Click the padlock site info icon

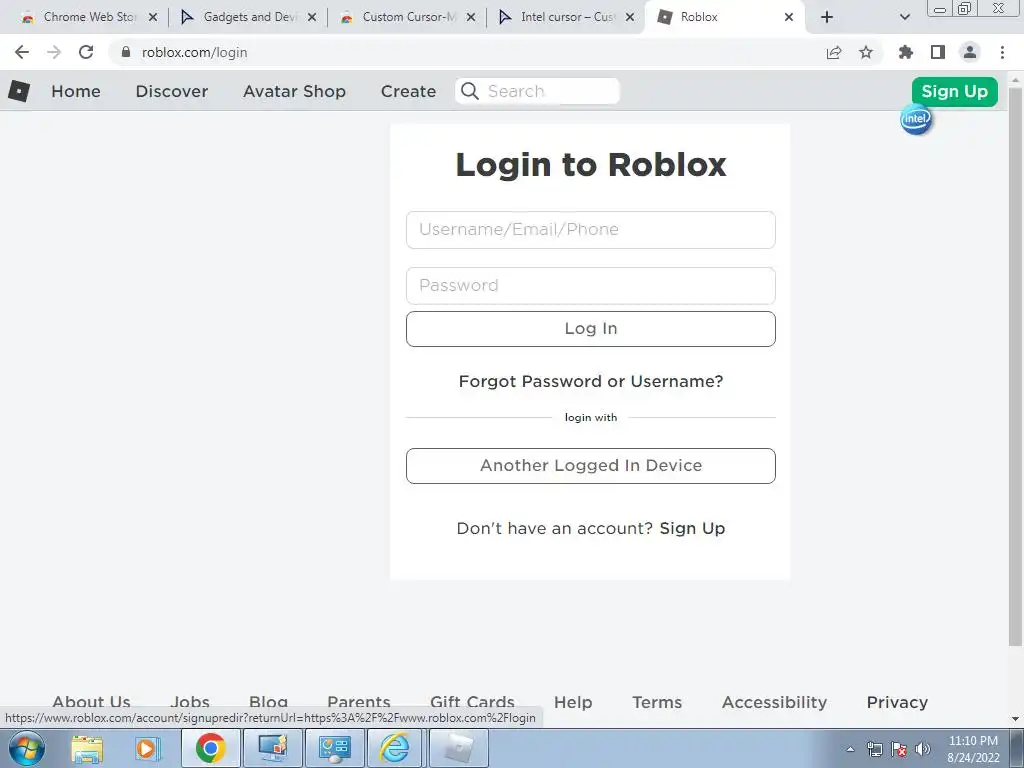tap(126, 52)
